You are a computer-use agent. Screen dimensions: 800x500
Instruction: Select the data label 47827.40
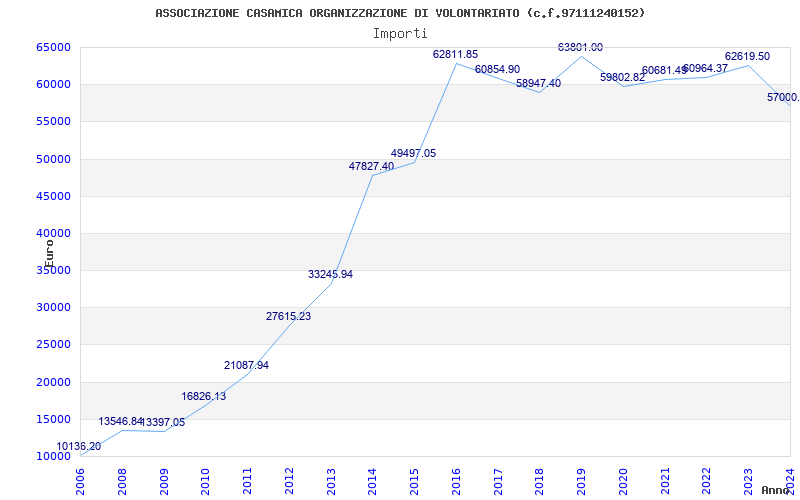pyautogui.click(x=371, y=166)
